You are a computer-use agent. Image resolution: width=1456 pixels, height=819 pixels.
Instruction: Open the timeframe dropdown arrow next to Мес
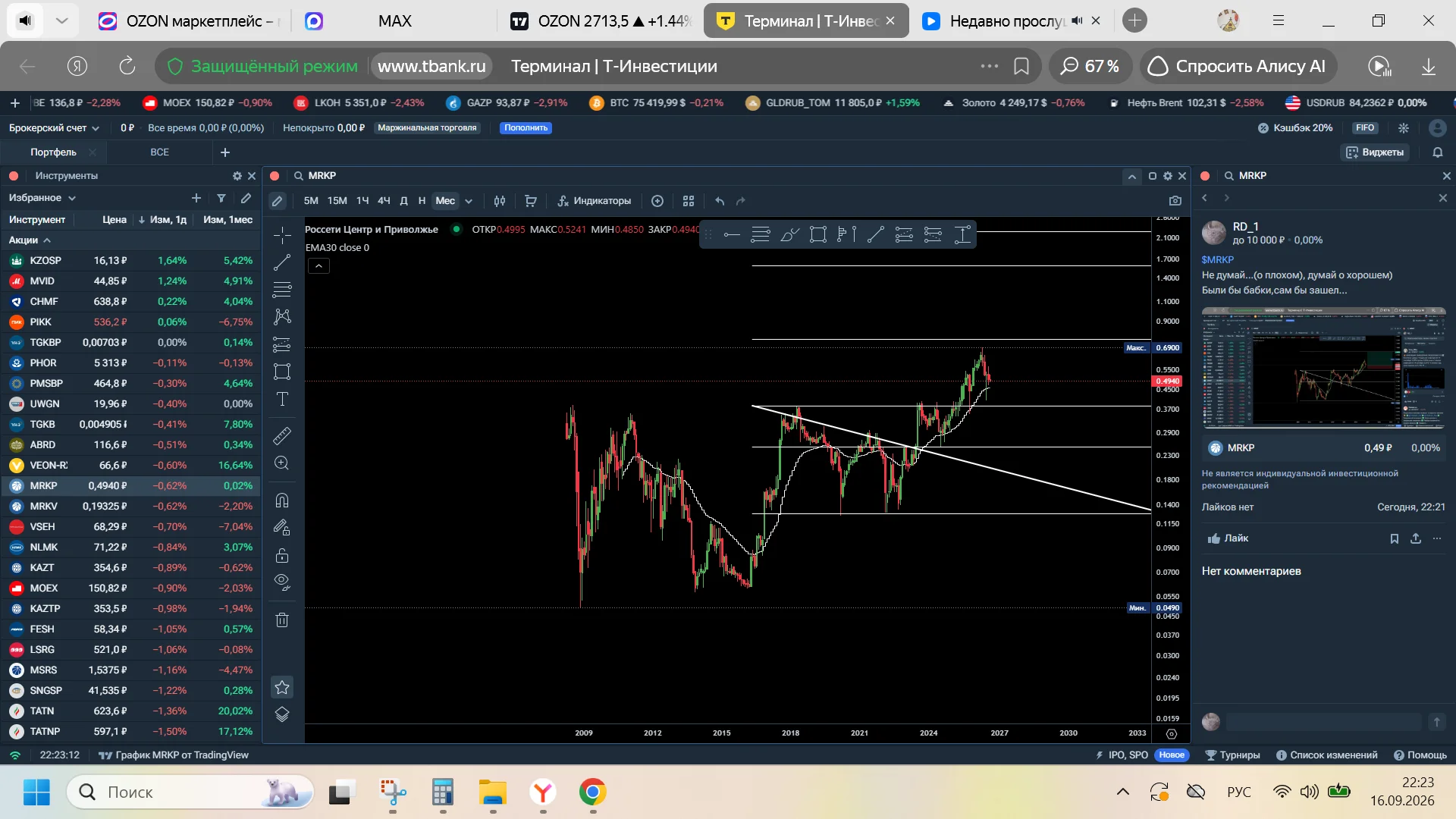(x=469, y=201)
